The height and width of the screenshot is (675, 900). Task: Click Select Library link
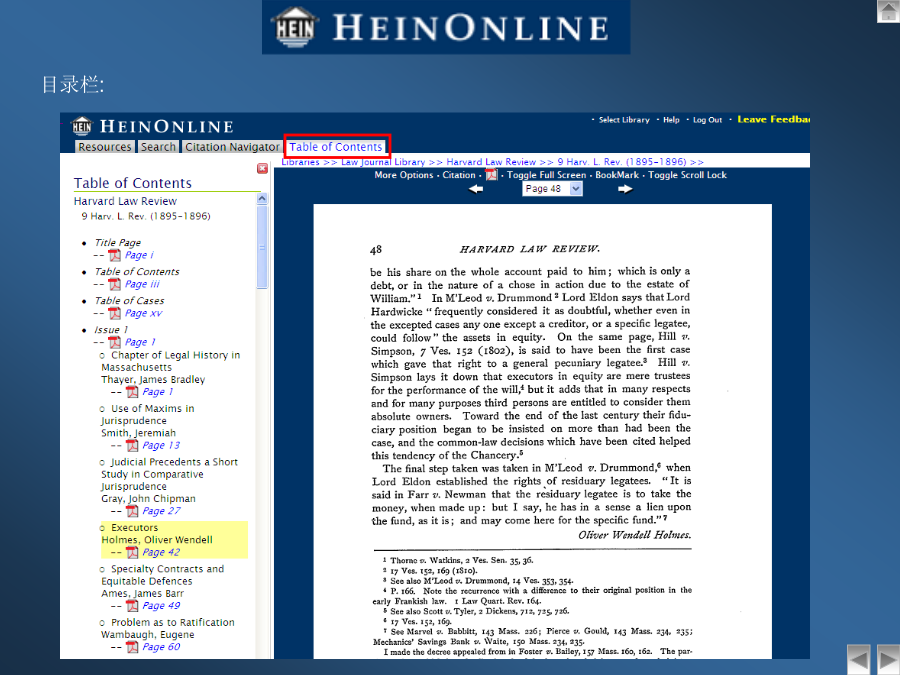(x=624, y=120)
